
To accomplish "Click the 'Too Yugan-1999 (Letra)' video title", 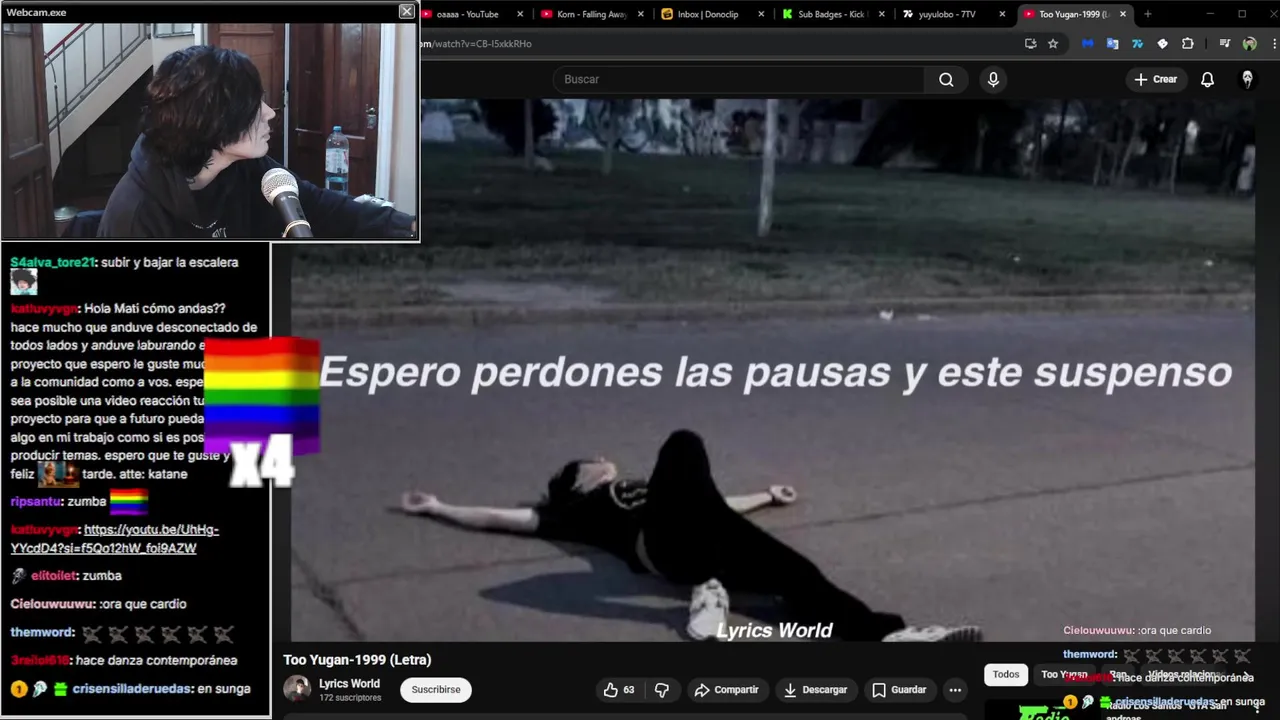I will (x=357, y=660).
